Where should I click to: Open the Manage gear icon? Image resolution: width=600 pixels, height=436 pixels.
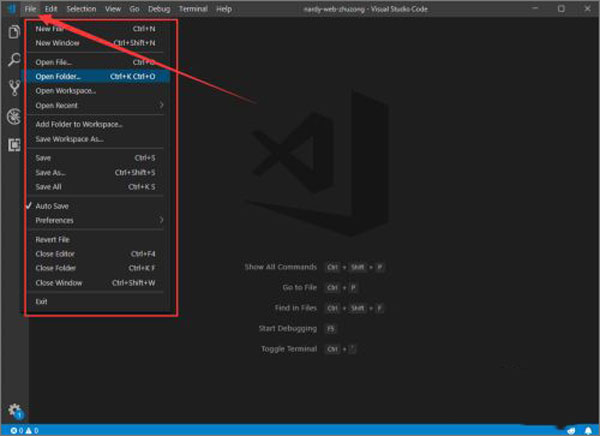pos(15,411)
